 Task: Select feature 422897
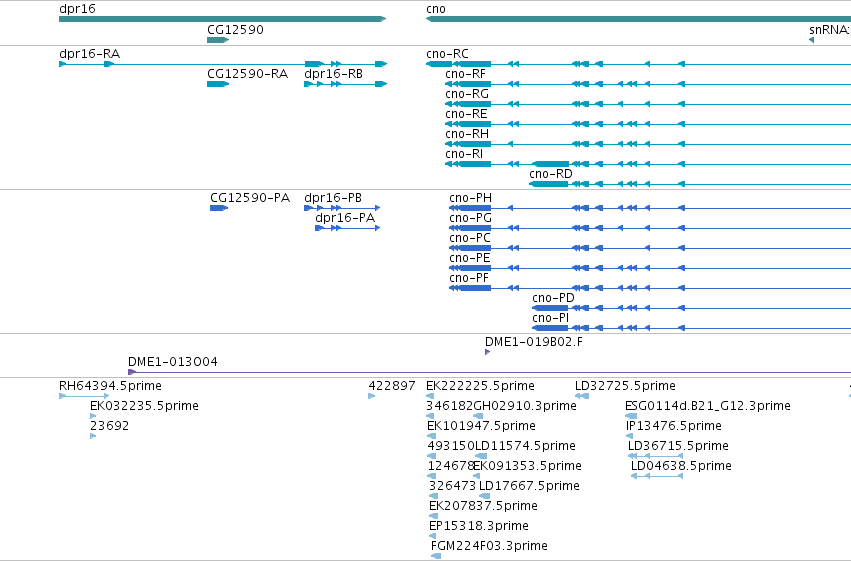click(372, 396)
